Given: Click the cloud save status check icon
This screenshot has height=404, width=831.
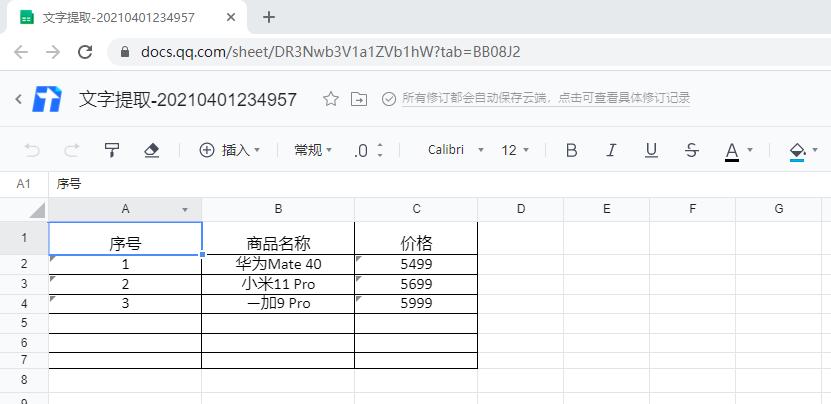Looking at the screenshot, I should (x=388, y=99).
